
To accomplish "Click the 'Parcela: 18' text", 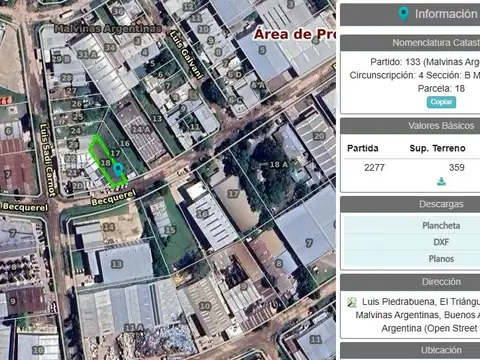I will pos(441,89).
